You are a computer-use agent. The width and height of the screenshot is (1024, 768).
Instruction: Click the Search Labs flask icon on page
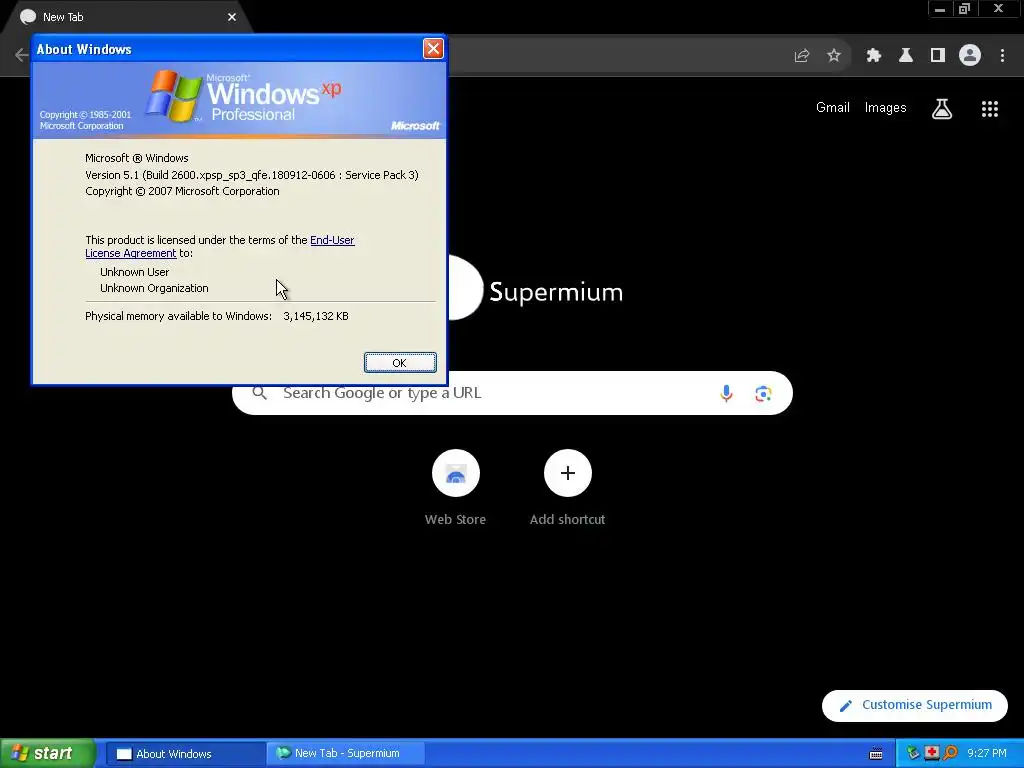942,108
